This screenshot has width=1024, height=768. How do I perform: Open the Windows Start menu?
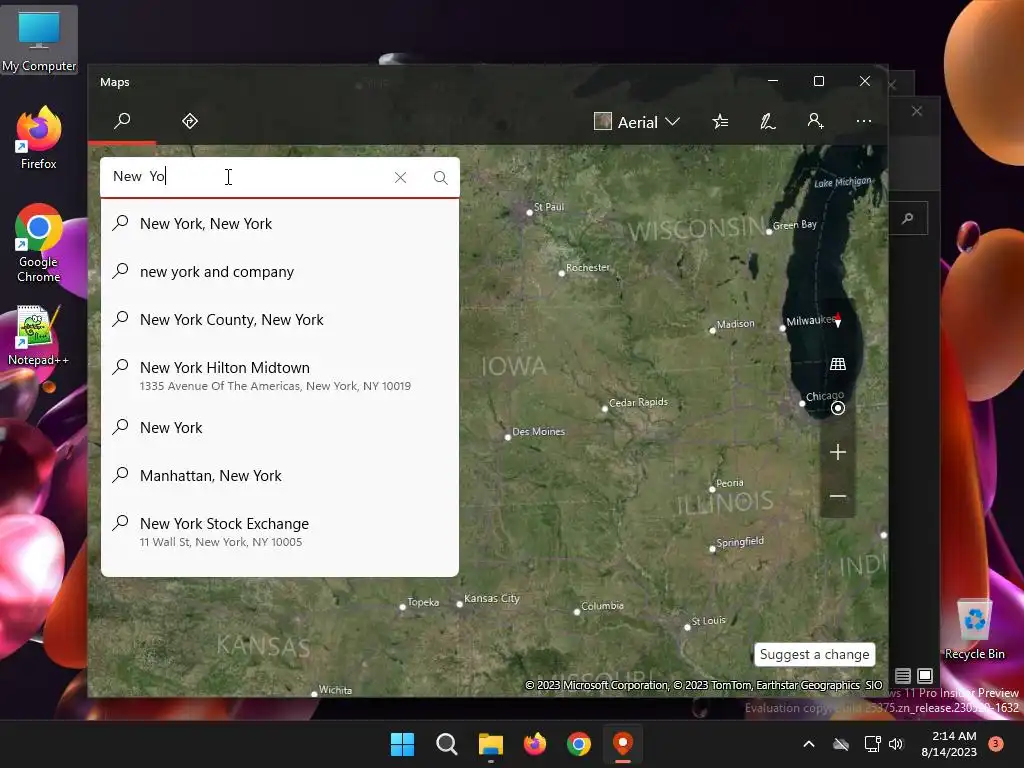[402, 744]
